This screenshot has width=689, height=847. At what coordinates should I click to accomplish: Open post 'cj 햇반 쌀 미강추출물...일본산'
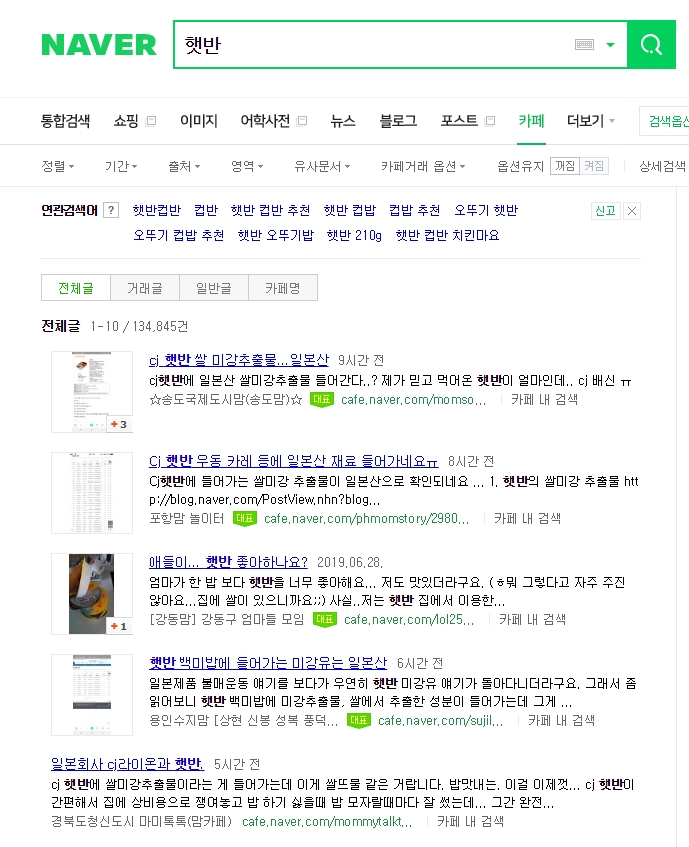click(239, 360)
